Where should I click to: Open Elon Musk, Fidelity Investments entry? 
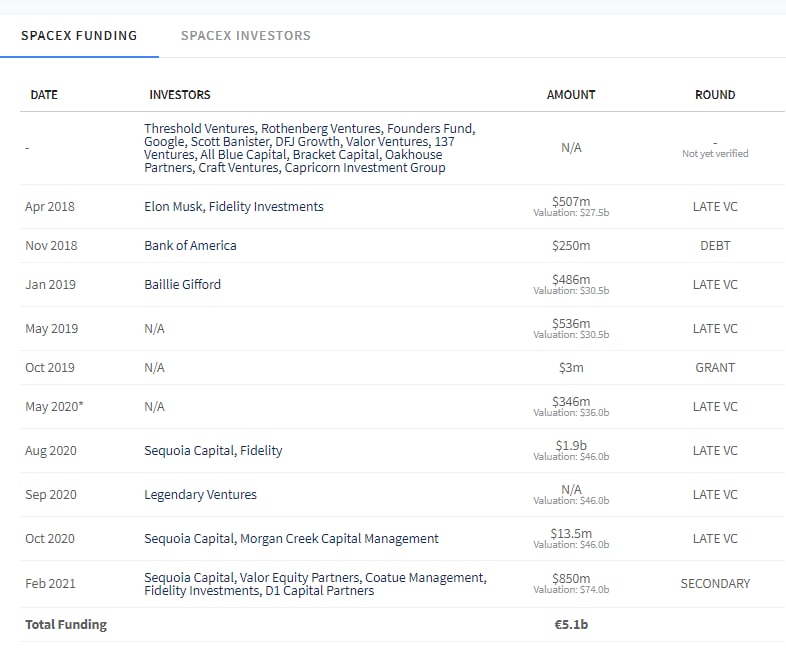[234, 206]
